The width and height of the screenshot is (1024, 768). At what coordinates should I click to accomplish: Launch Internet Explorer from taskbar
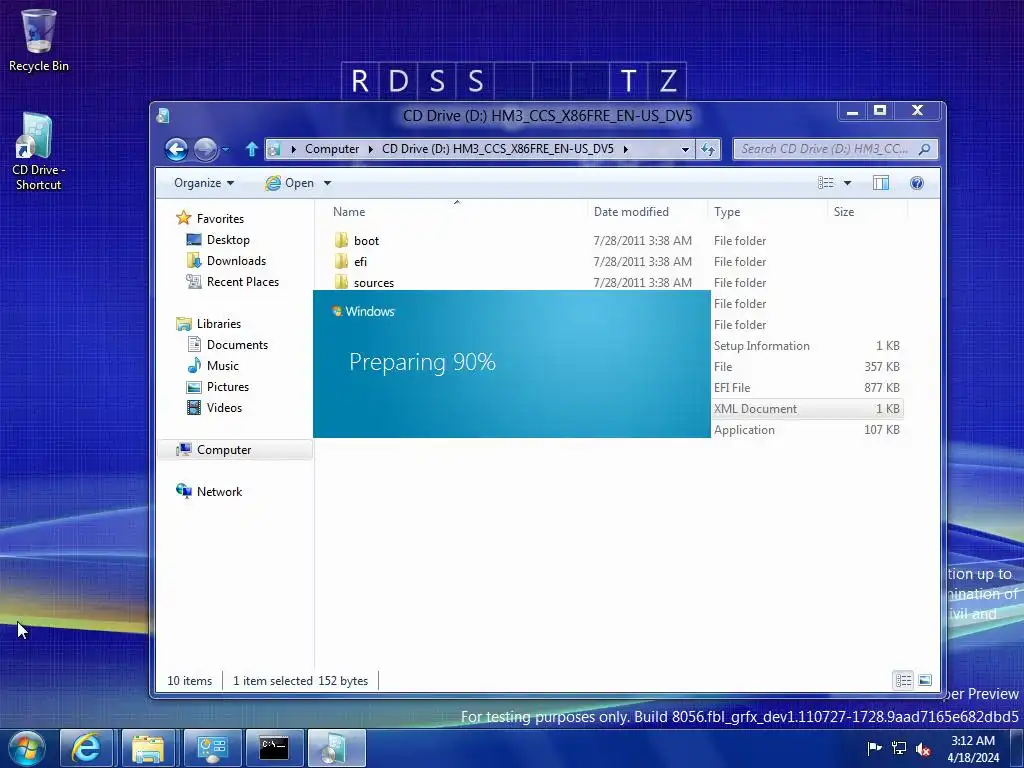coord(86,748)
